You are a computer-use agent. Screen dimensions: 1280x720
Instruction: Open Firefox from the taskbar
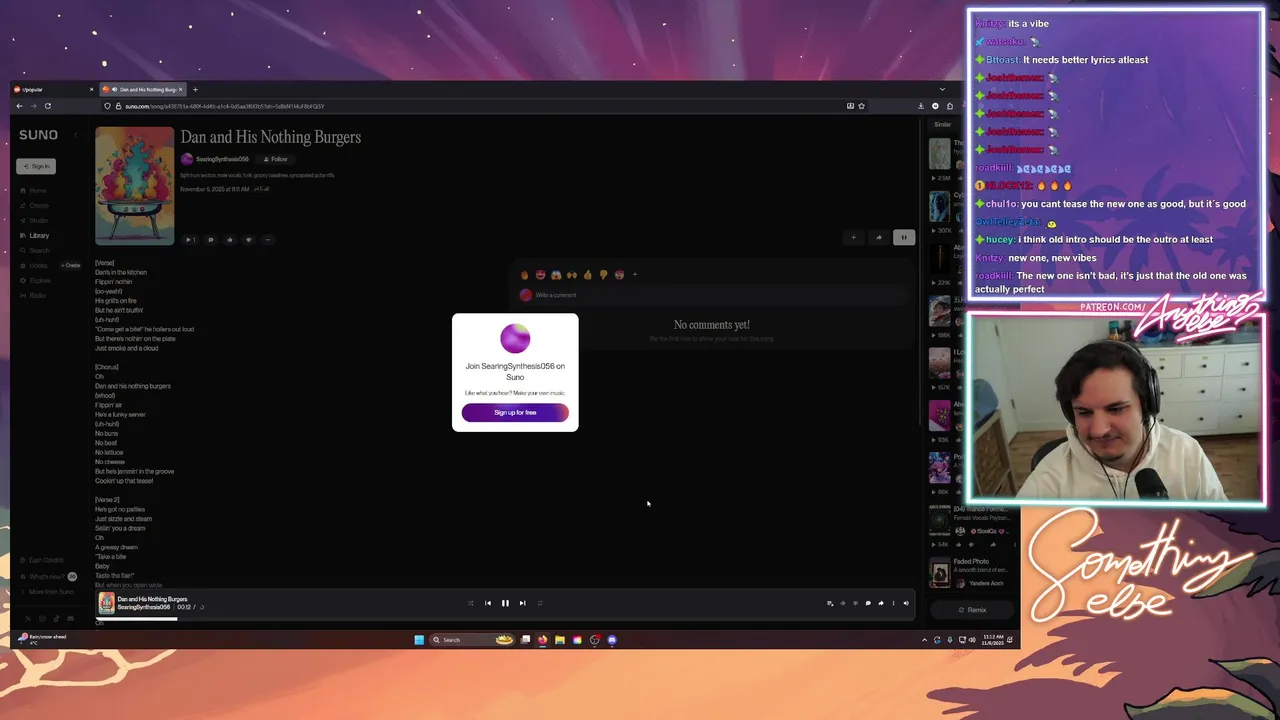pyautogui.click(x=542, y=640)
